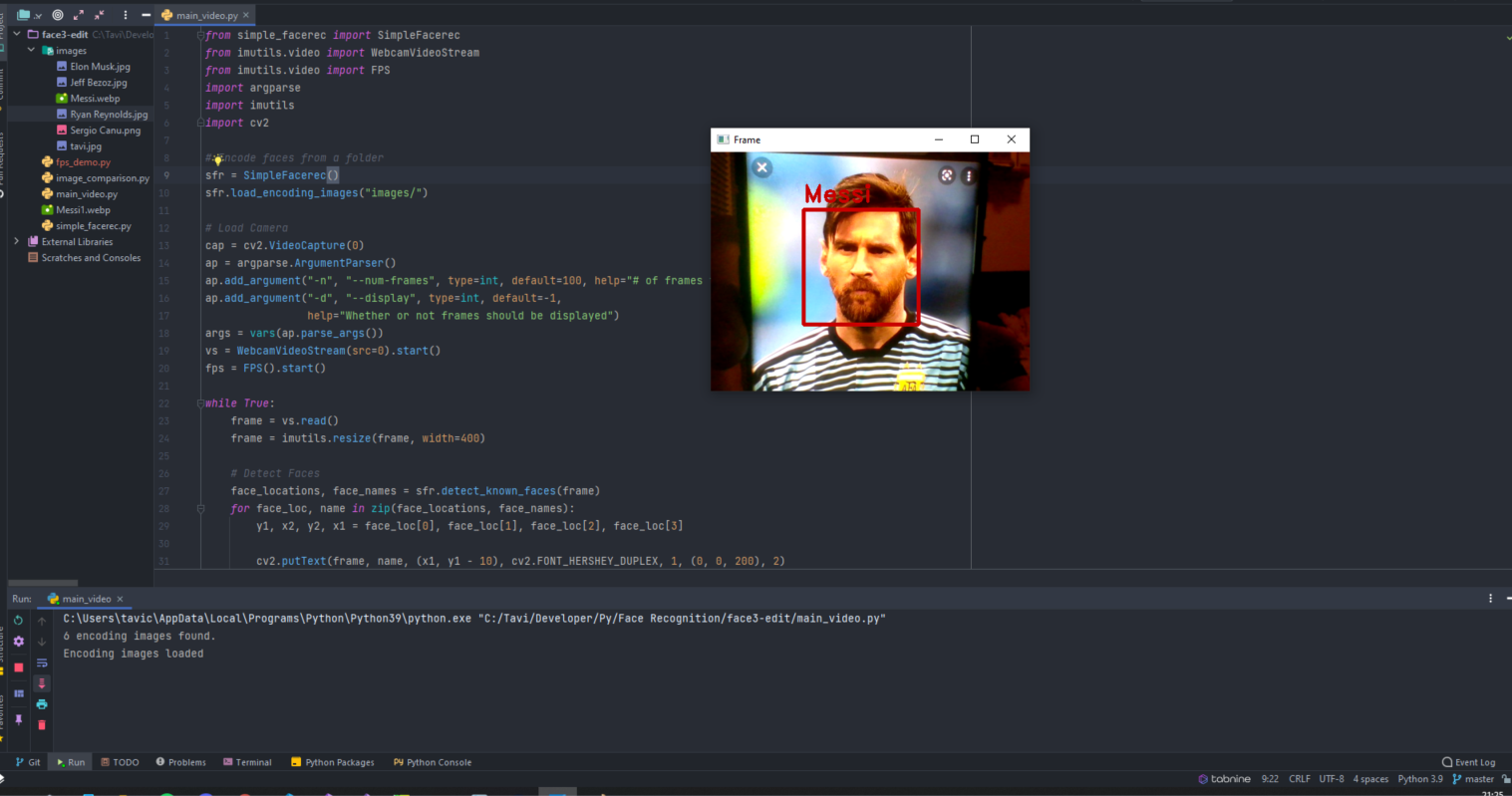Toggle scroll to end in Run console
Image resolution: width=1512 pixels, height=796 pixels.
click(42, 683)
